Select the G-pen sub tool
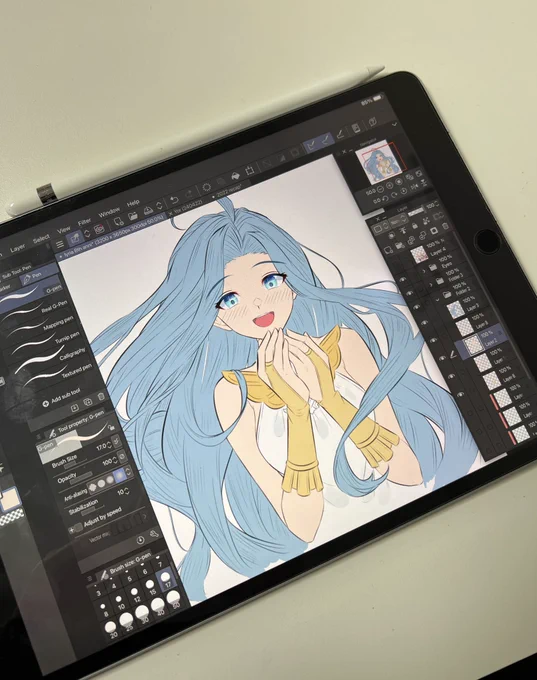The height and width of the screenshot is (680, 537). 31,295
